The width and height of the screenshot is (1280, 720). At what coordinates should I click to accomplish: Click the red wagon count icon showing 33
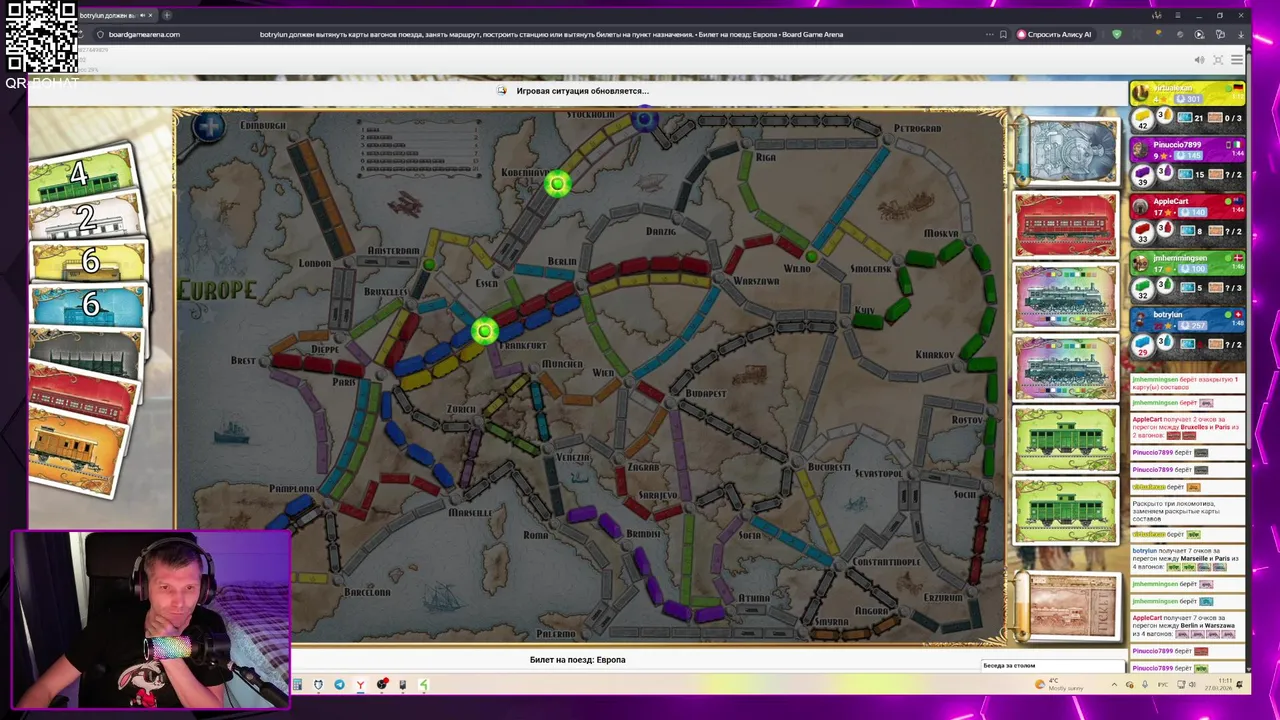pyautogui.click(x=1143, y=232)
